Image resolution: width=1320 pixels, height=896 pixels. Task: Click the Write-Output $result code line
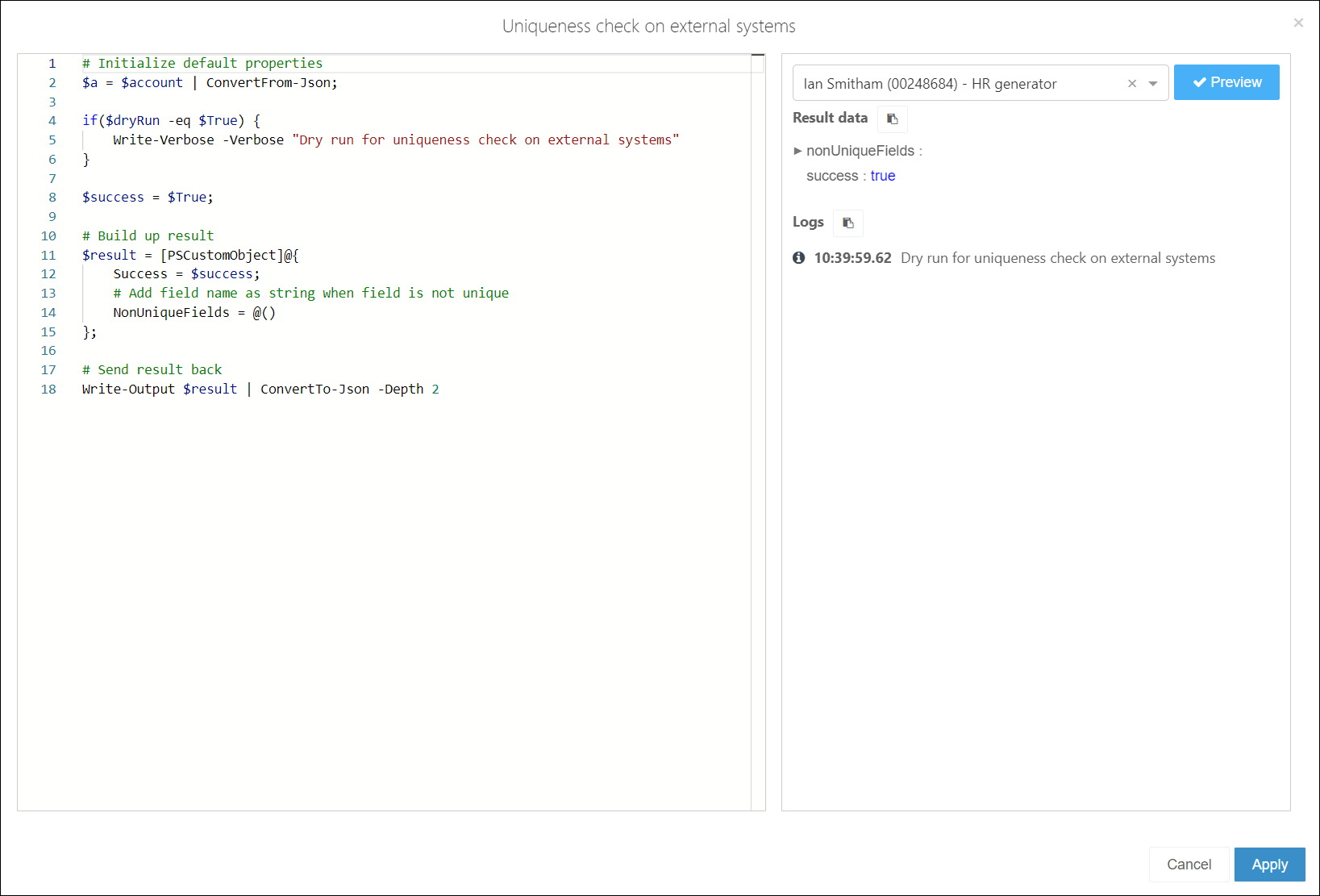[260, 389]
